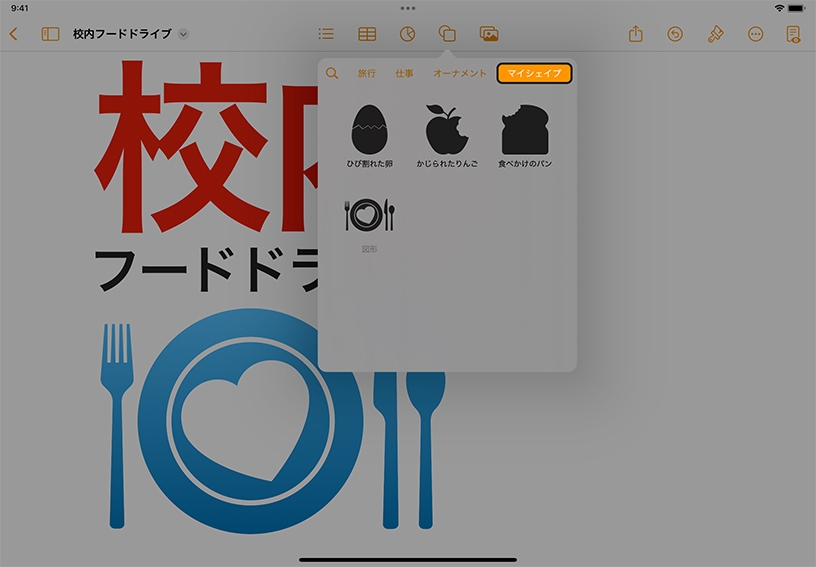Screen dimensions: 816x567
Task: Open the format paintbrush icon
Action: tap(715, 34)
